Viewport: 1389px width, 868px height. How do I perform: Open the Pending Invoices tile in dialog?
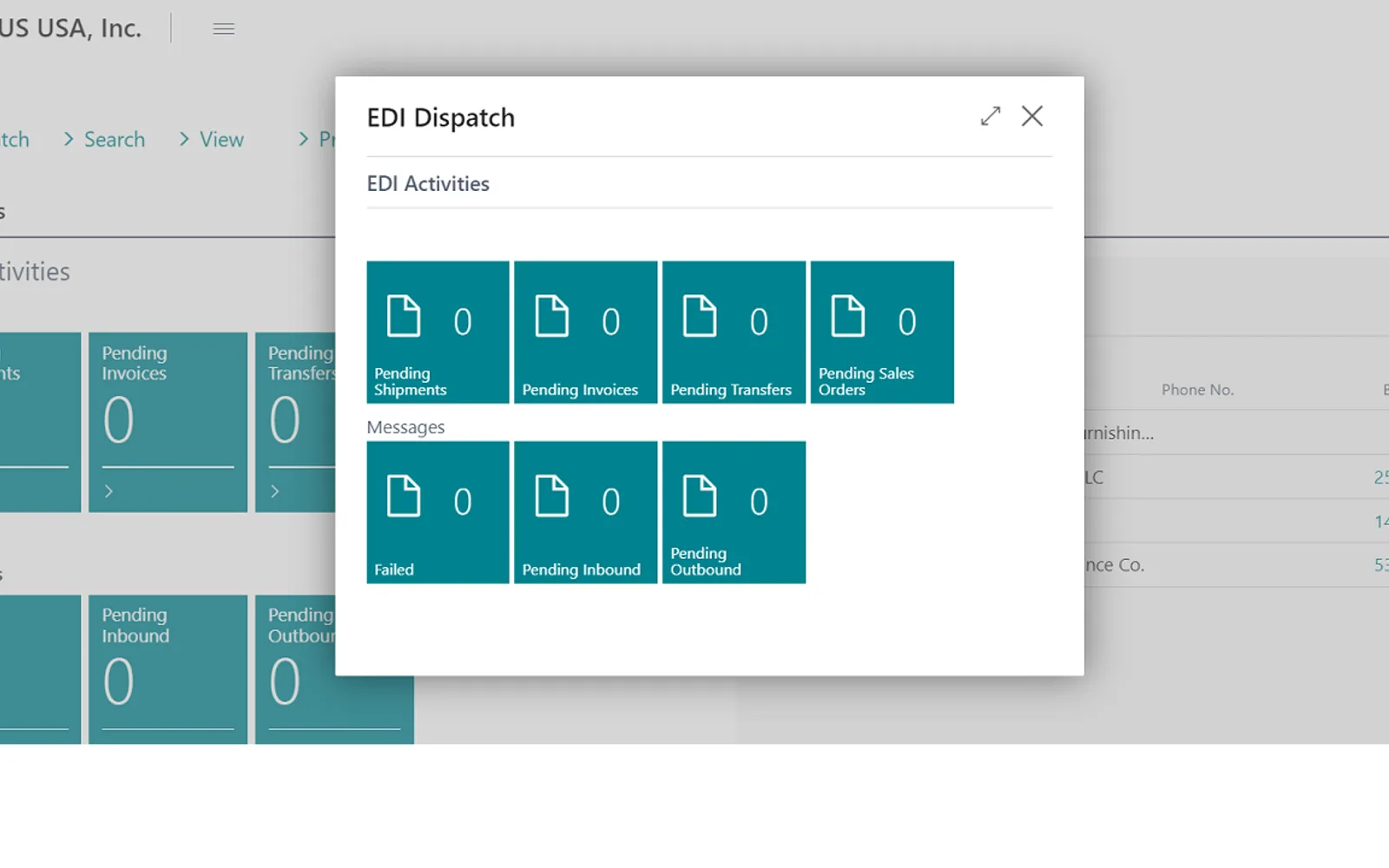[x=586, y=332]
